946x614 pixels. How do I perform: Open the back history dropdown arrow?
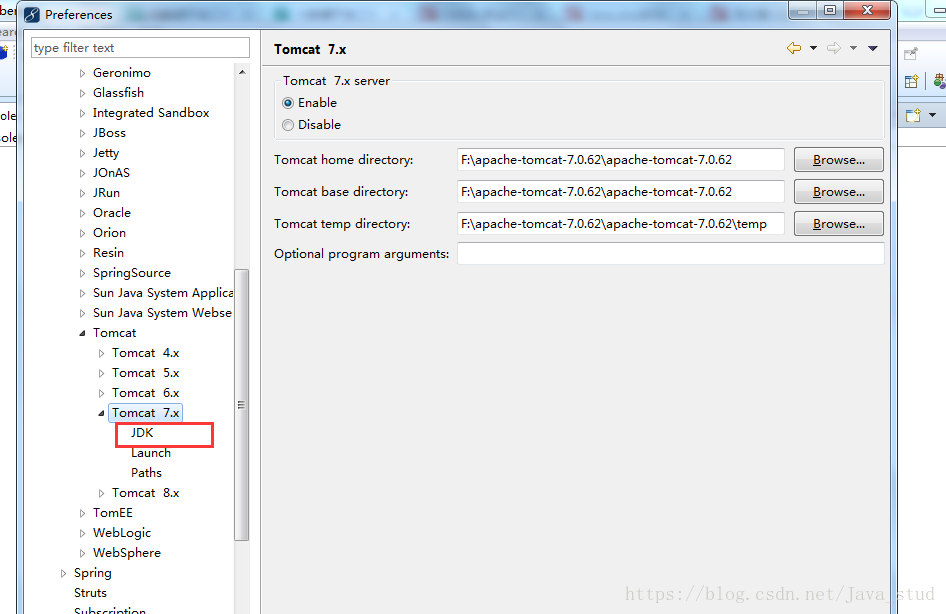[x=813, y=48]
